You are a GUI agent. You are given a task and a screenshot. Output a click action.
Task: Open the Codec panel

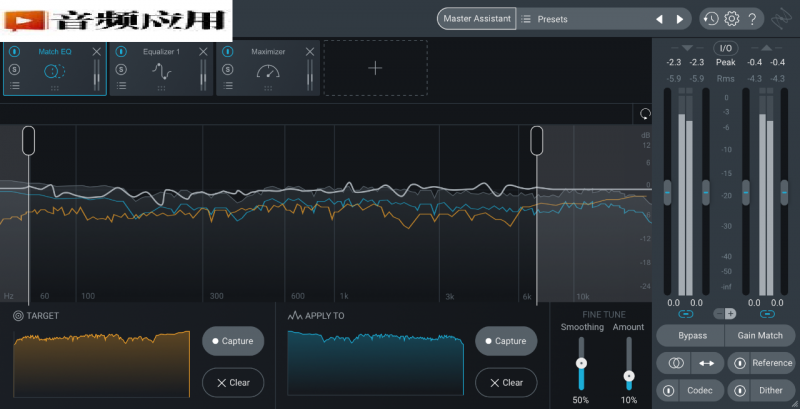pyautogui.click(x=699, y=391)
